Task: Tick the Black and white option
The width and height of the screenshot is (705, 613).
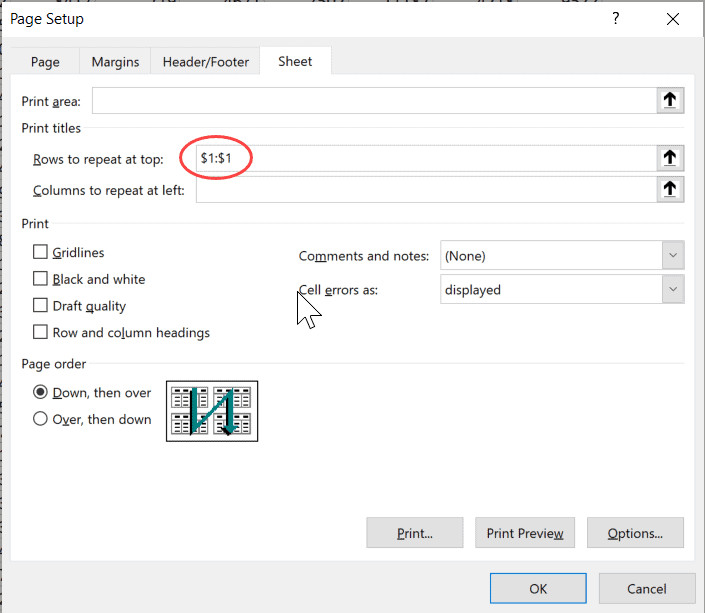Action: point(41,279)
